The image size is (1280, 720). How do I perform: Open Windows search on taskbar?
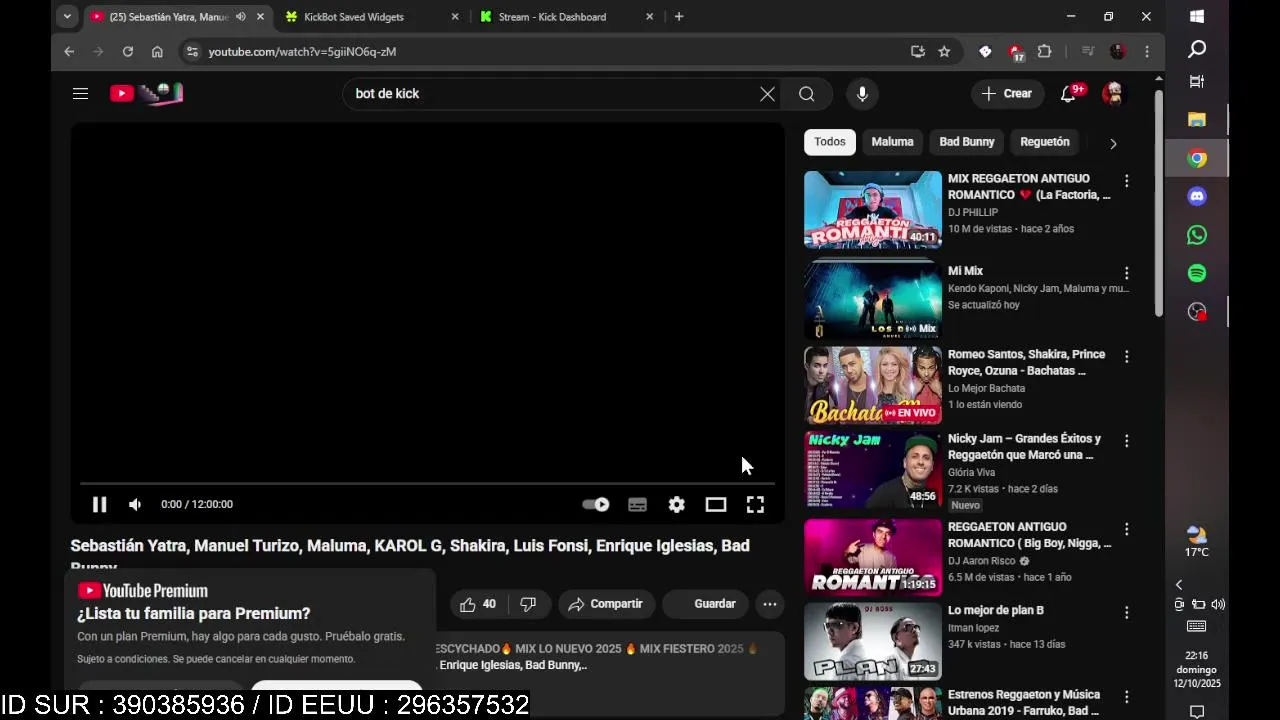(1197, 49)
